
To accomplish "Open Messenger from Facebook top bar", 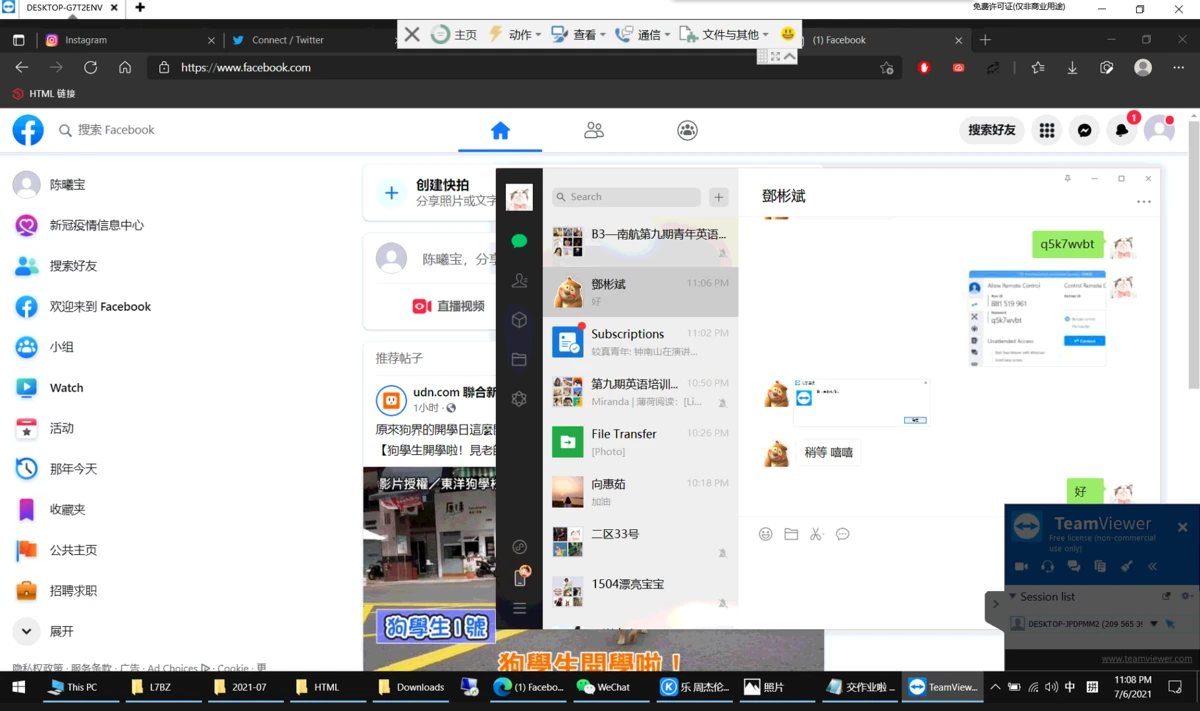I will tap(1084, 130).
